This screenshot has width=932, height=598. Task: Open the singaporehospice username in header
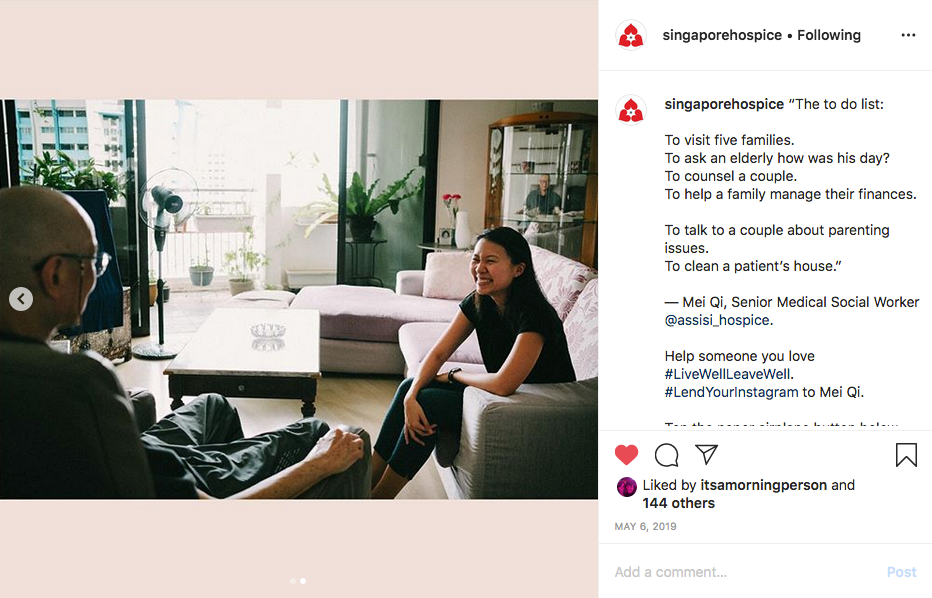click(722, 35)
